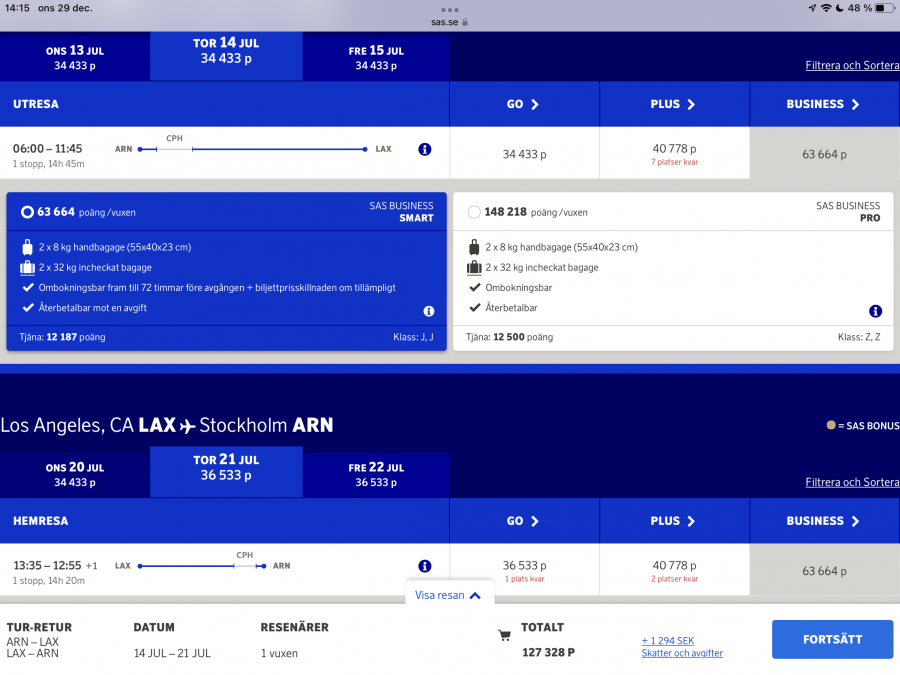Viewport: 900px width, 675px height.
Task: Click info icon in Business Pro card
Action: click(x=875, y=312)
